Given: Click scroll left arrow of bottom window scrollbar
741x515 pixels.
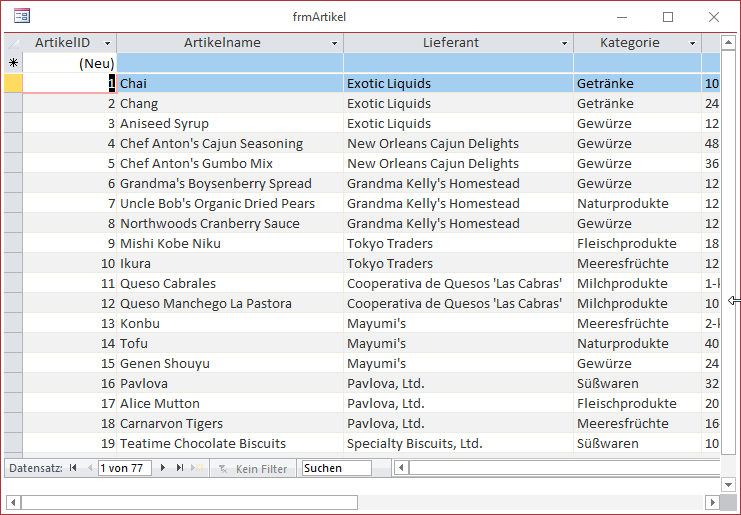Looking at the screenshot, I should (x=13, y=502).
